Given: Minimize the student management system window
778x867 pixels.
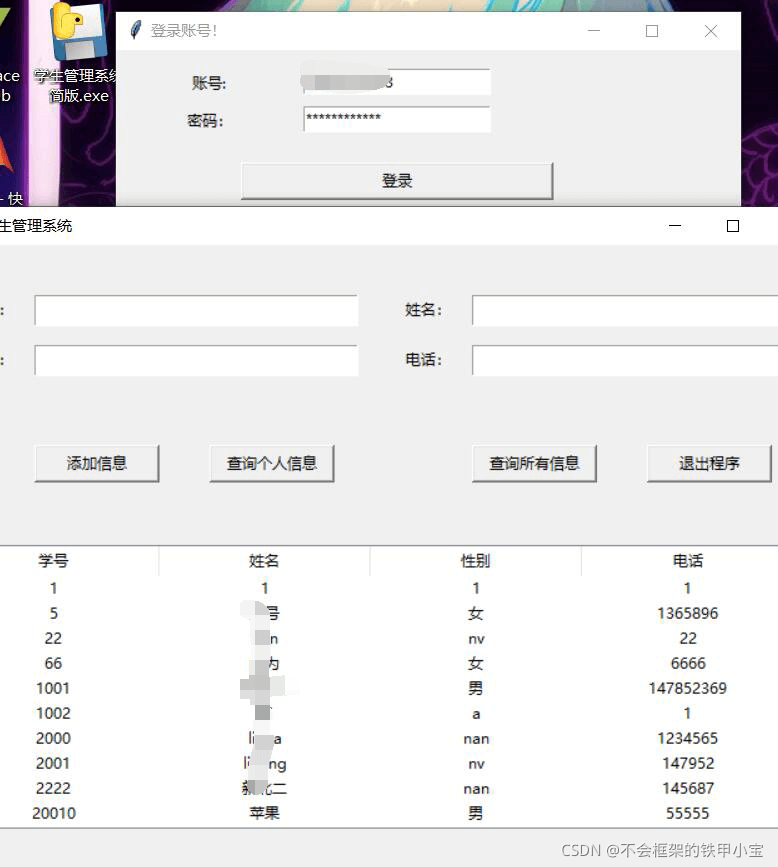Looking at the screenshot, I should coord(675,226).
